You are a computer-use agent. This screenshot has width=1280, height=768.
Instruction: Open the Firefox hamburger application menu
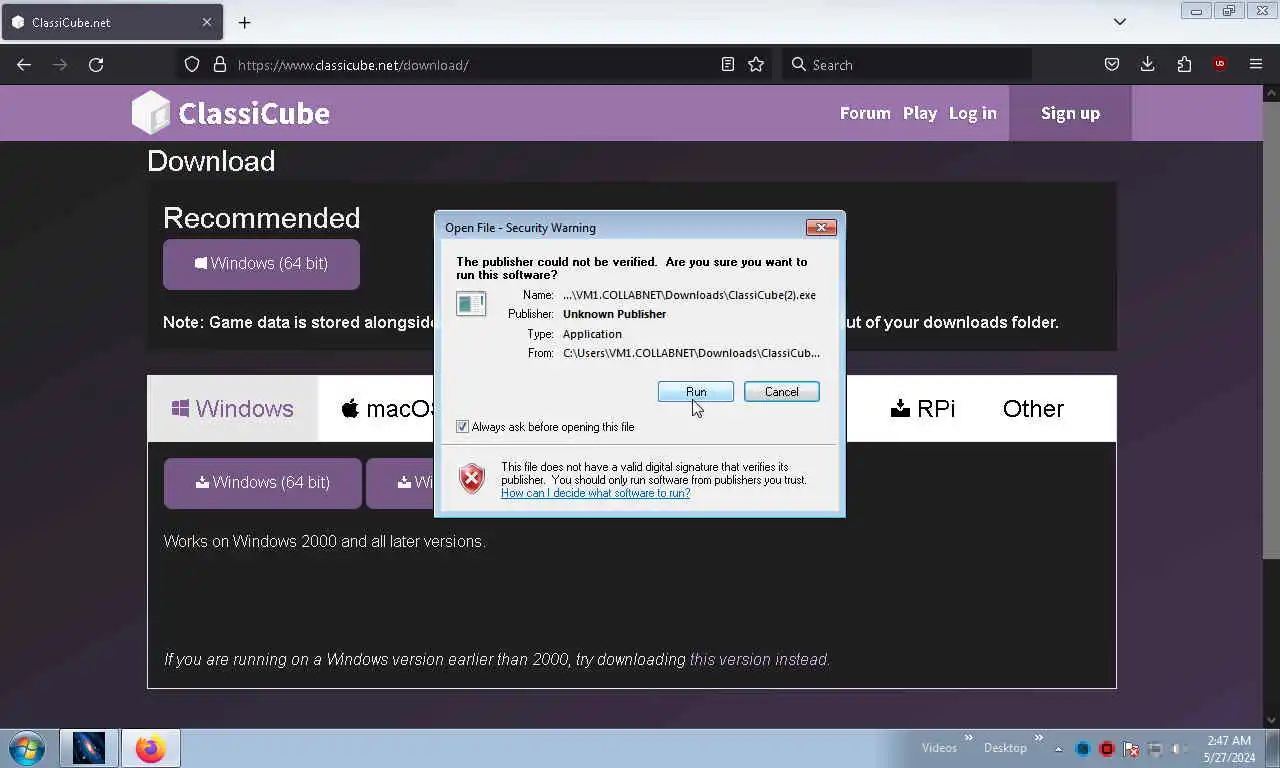pyautogui.click(x=1256, y=64)
